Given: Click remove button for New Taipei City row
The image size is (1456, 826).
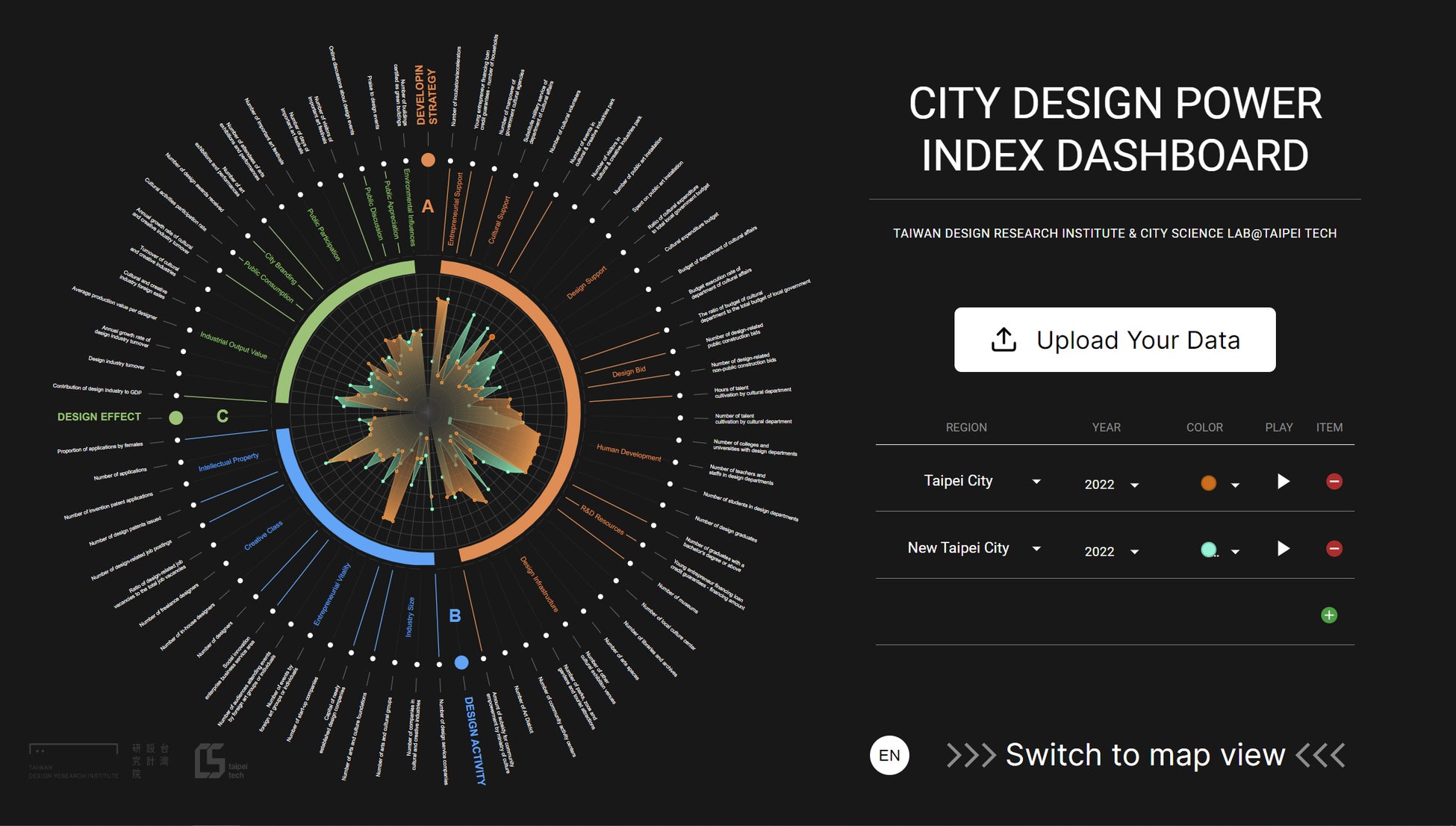Looking at the screenshot, I should (1333, 548).
